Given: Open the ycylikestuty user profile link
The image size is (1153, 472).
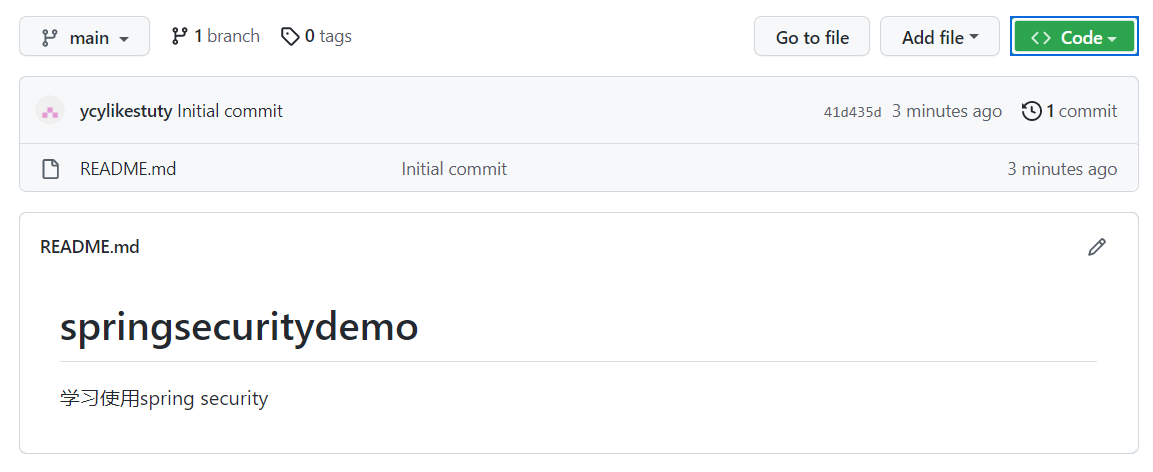Looking at the screenshot, I should [125, 111].
